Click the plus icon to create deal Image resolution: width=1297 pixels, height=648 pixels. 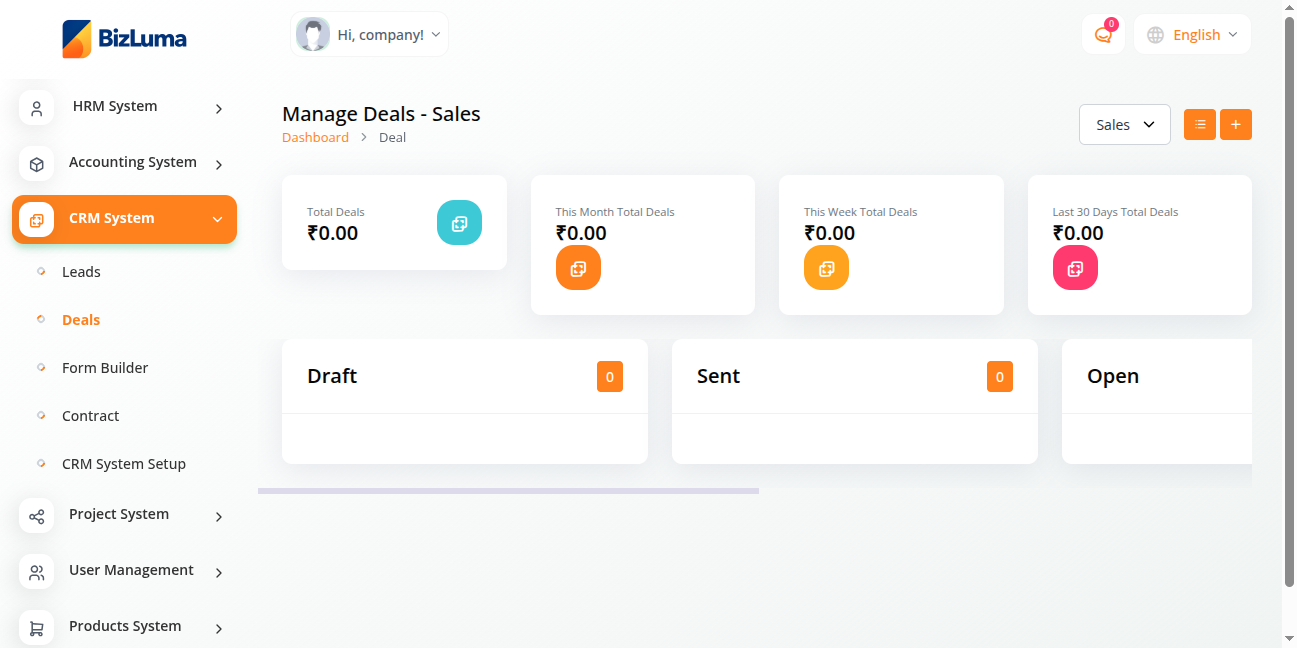pos(1235,125)
